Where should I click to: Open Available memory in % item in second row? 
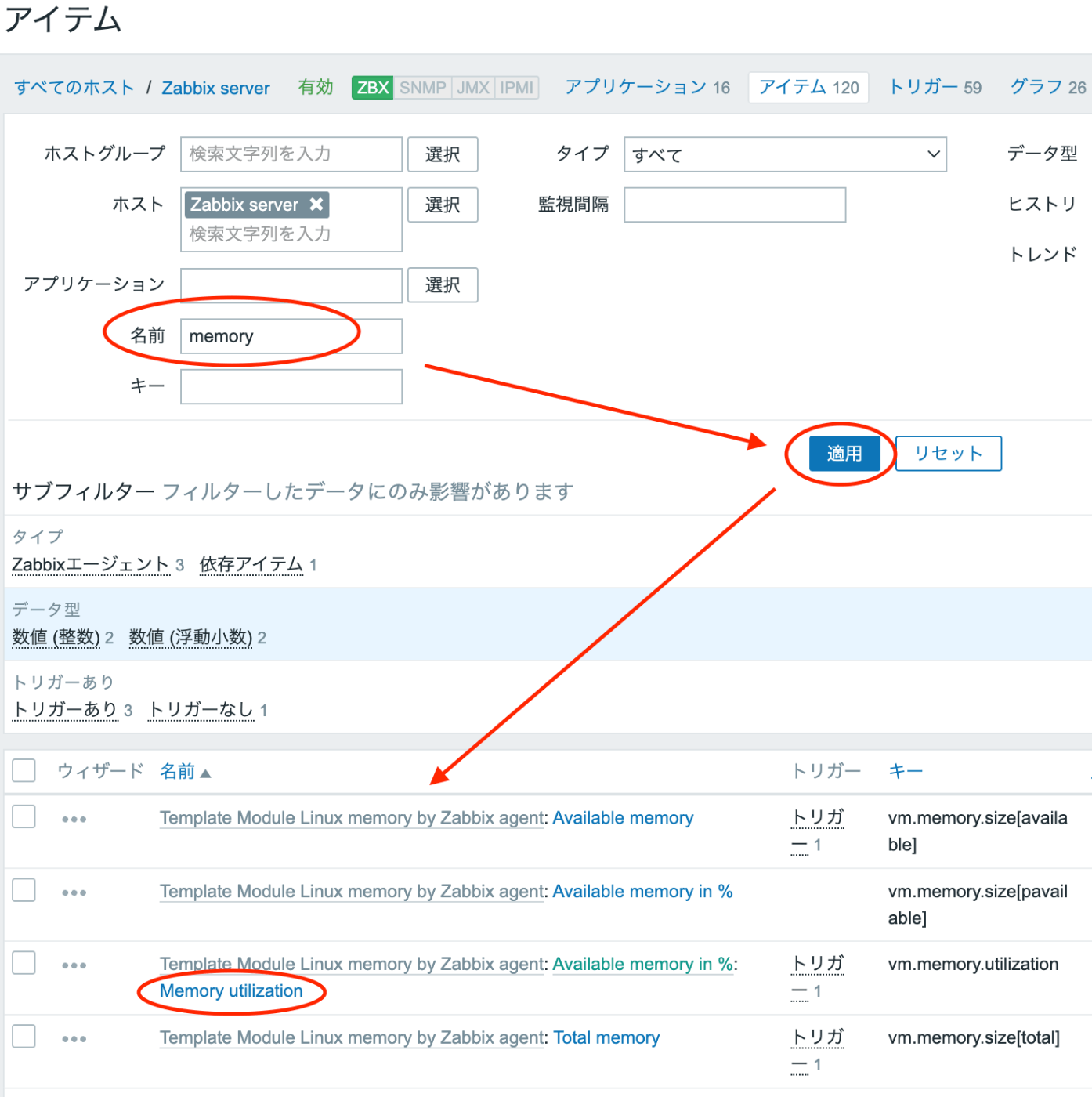642,892
